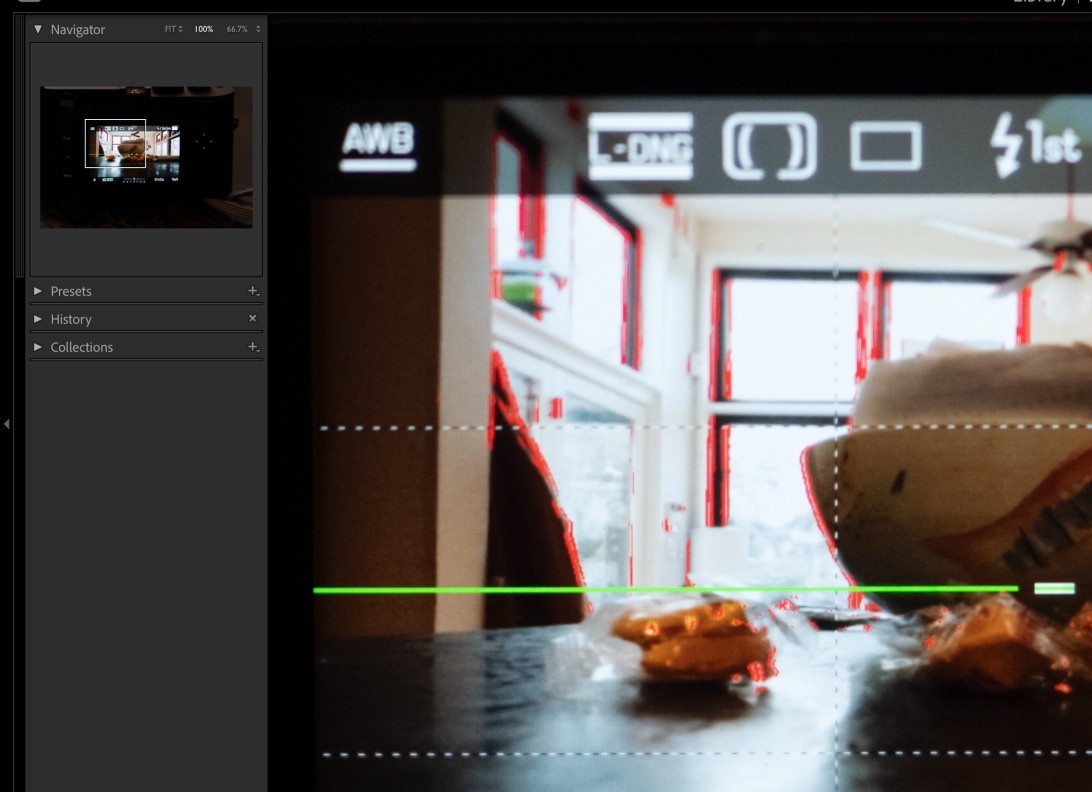The width and height of the screenshot is (1092, 792).
Task: Expand the Presets panel disclosure triangle
Action: click(x=38, y=291)
